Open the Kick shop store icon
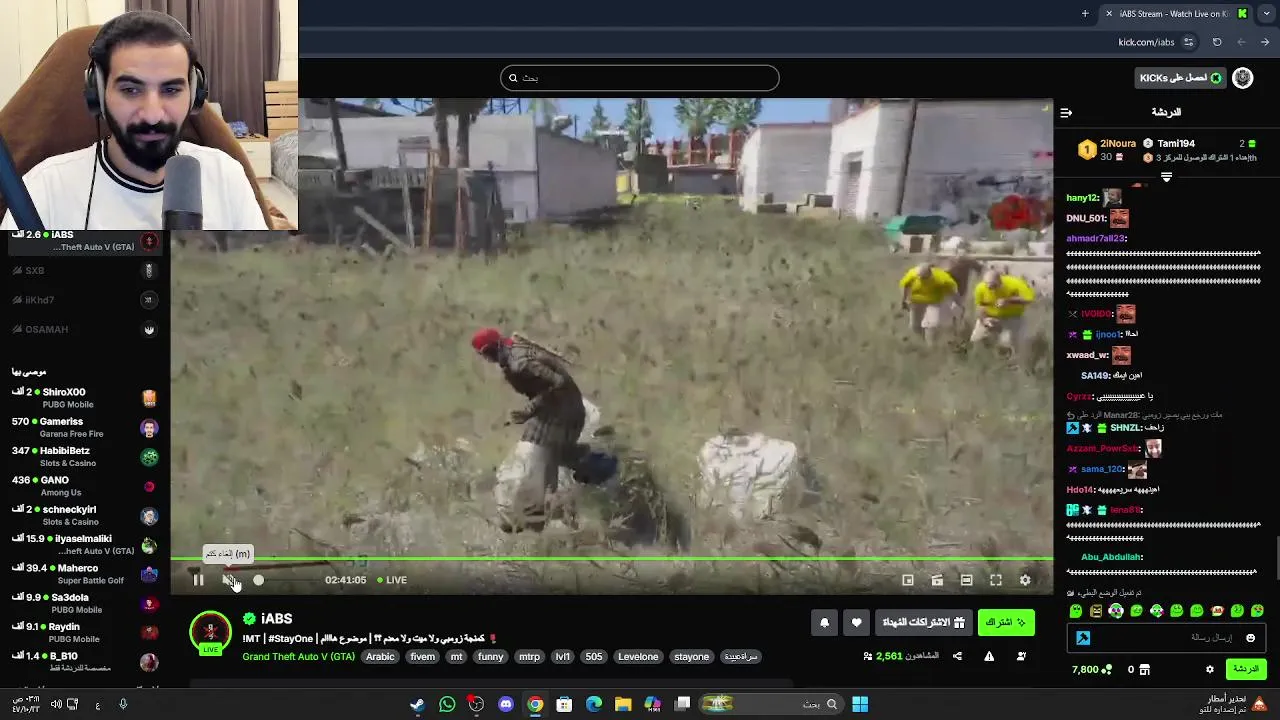1280x720 pixels. pyautogui.click(x=1145, y=669)
